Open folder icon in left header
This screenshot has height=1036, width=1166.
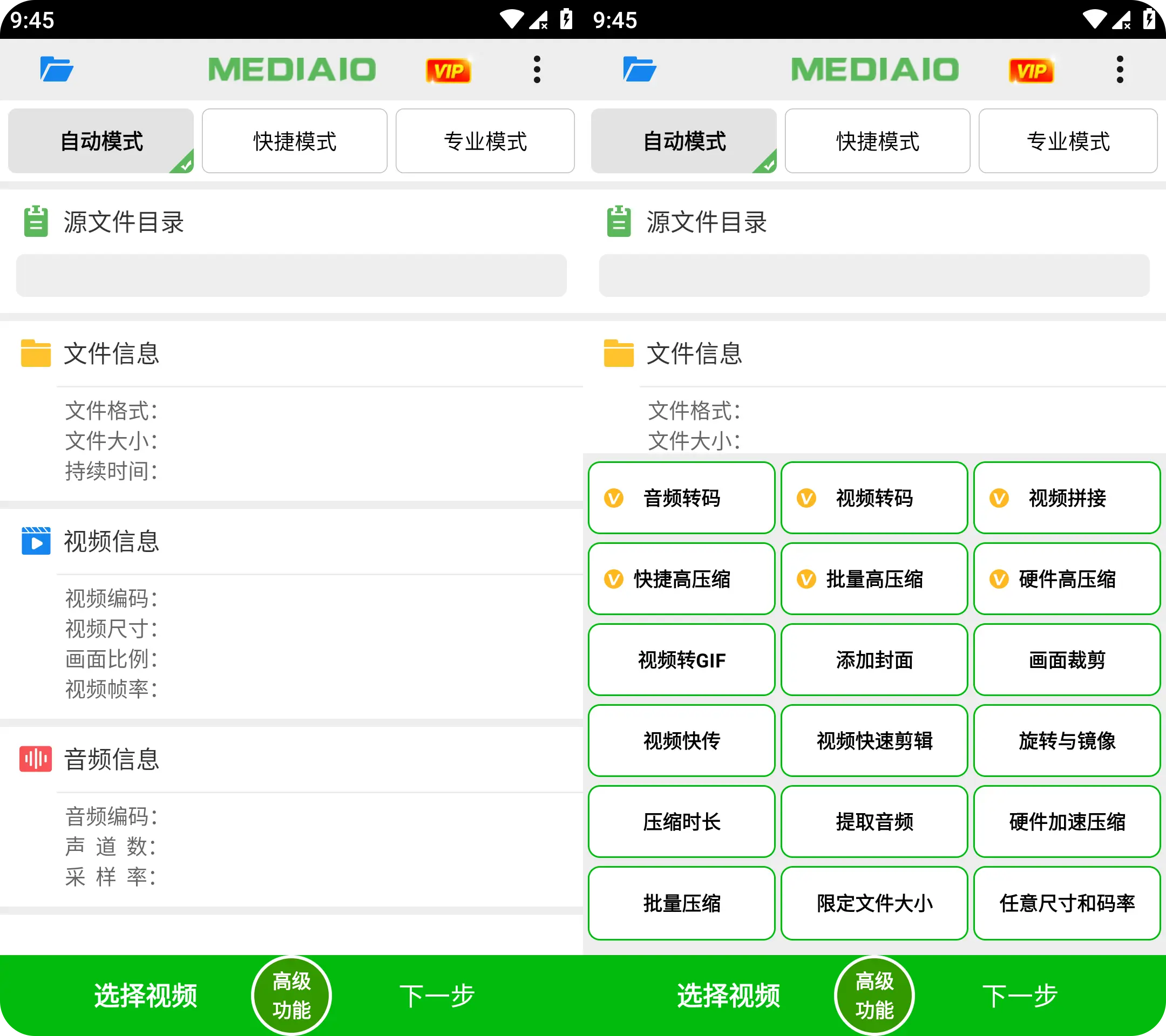tap(57, 70)
